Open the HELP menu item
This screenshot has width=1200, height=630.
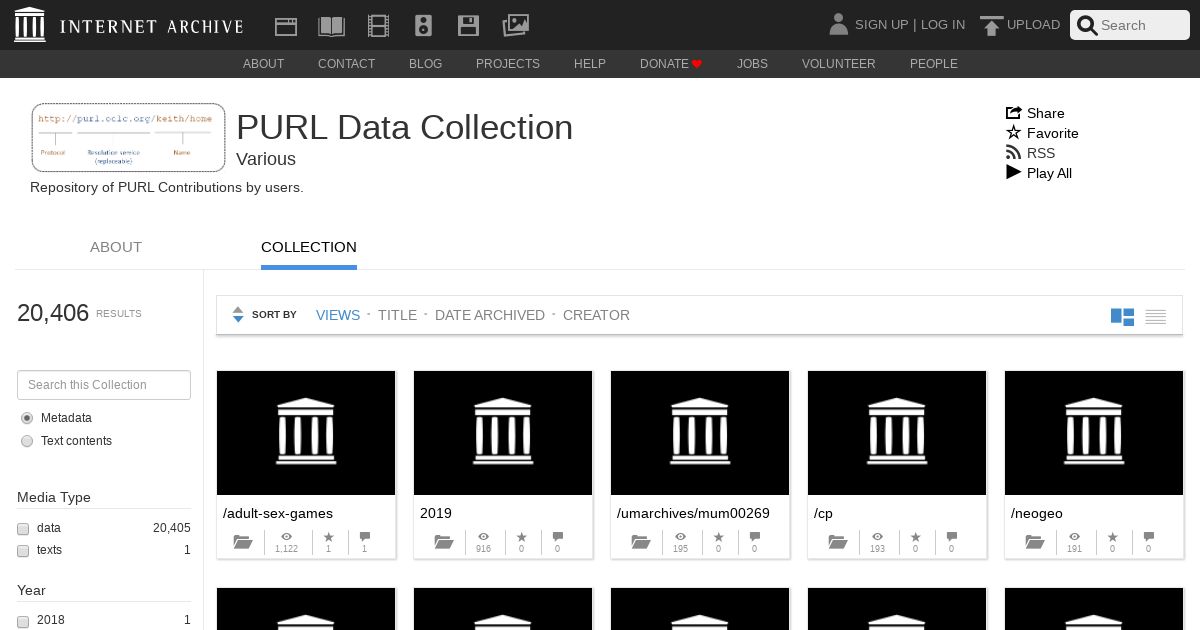pyautogui.click(x=590, y=64)
